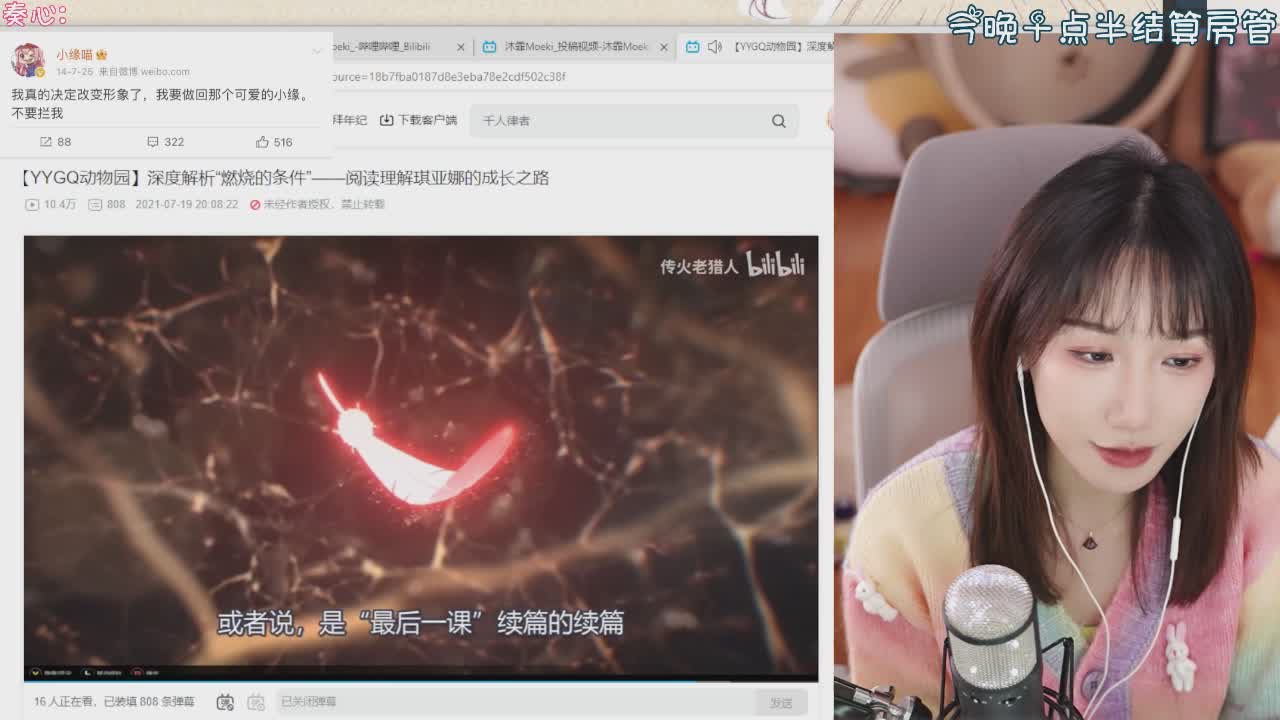The width and height of the screenshot is (1280, 720).
Task: Click the weibo.com source link
Action: click(164, 72)
